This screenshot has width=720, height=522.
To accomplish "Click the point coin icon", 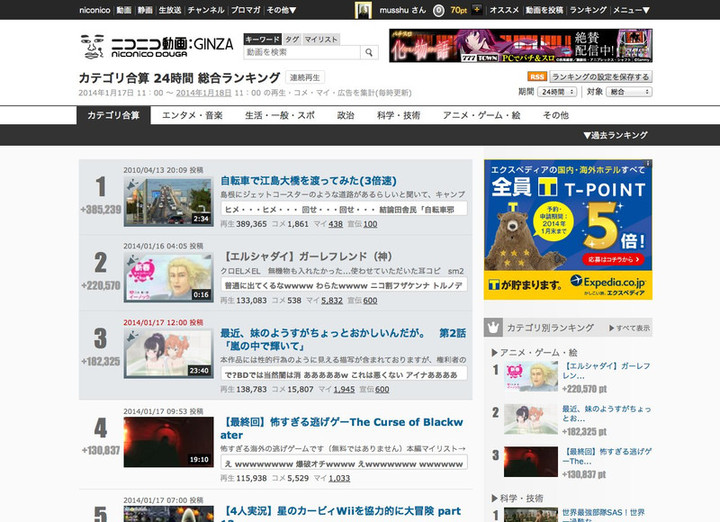I will 439,10.
